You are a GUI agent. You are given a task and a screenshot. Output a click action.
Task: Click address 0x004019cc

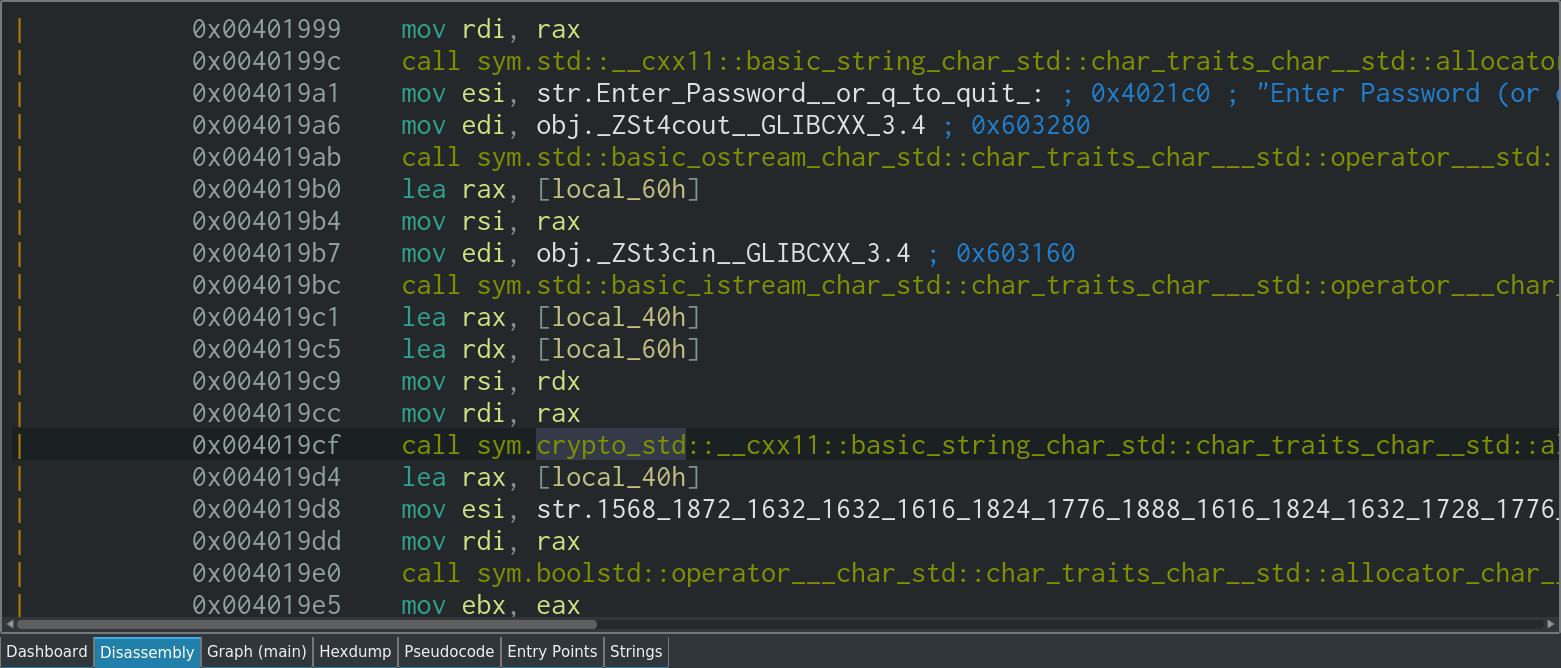coord(266,414)
